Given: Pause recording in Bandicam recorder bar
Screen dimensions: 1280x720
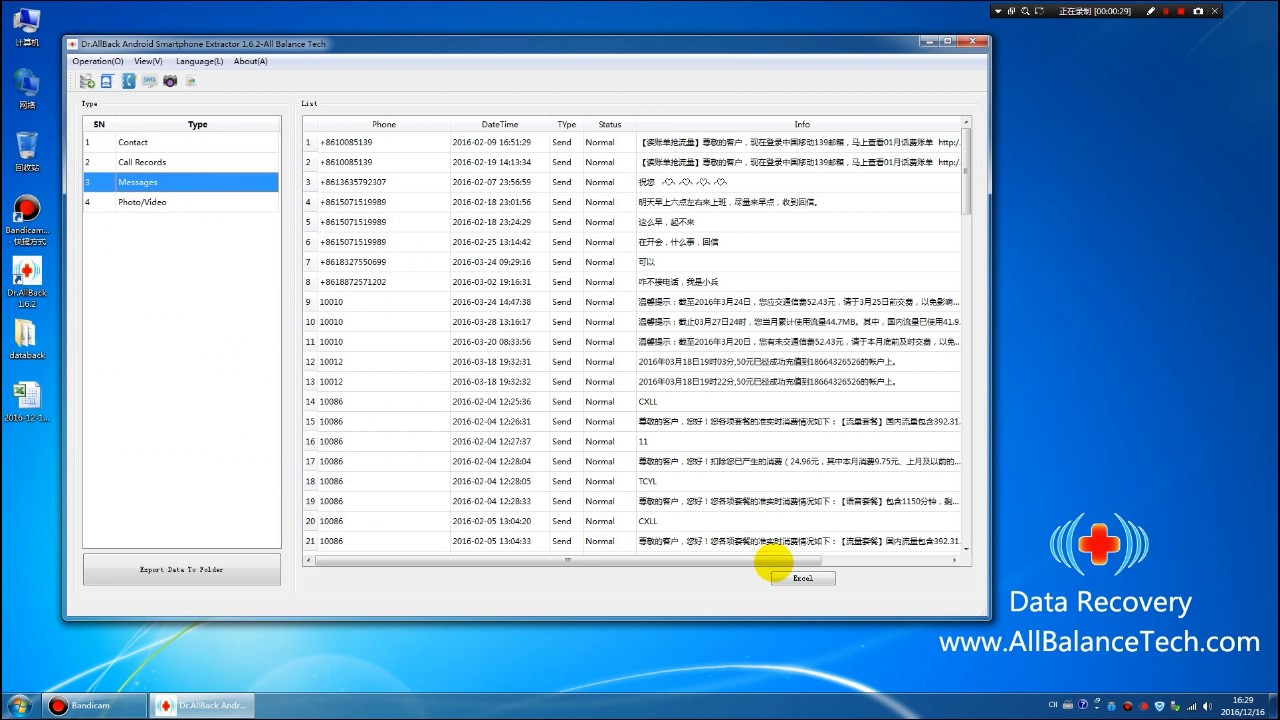Looking at the screenshot, I should pyautogui.click(x=1166, y=11).
